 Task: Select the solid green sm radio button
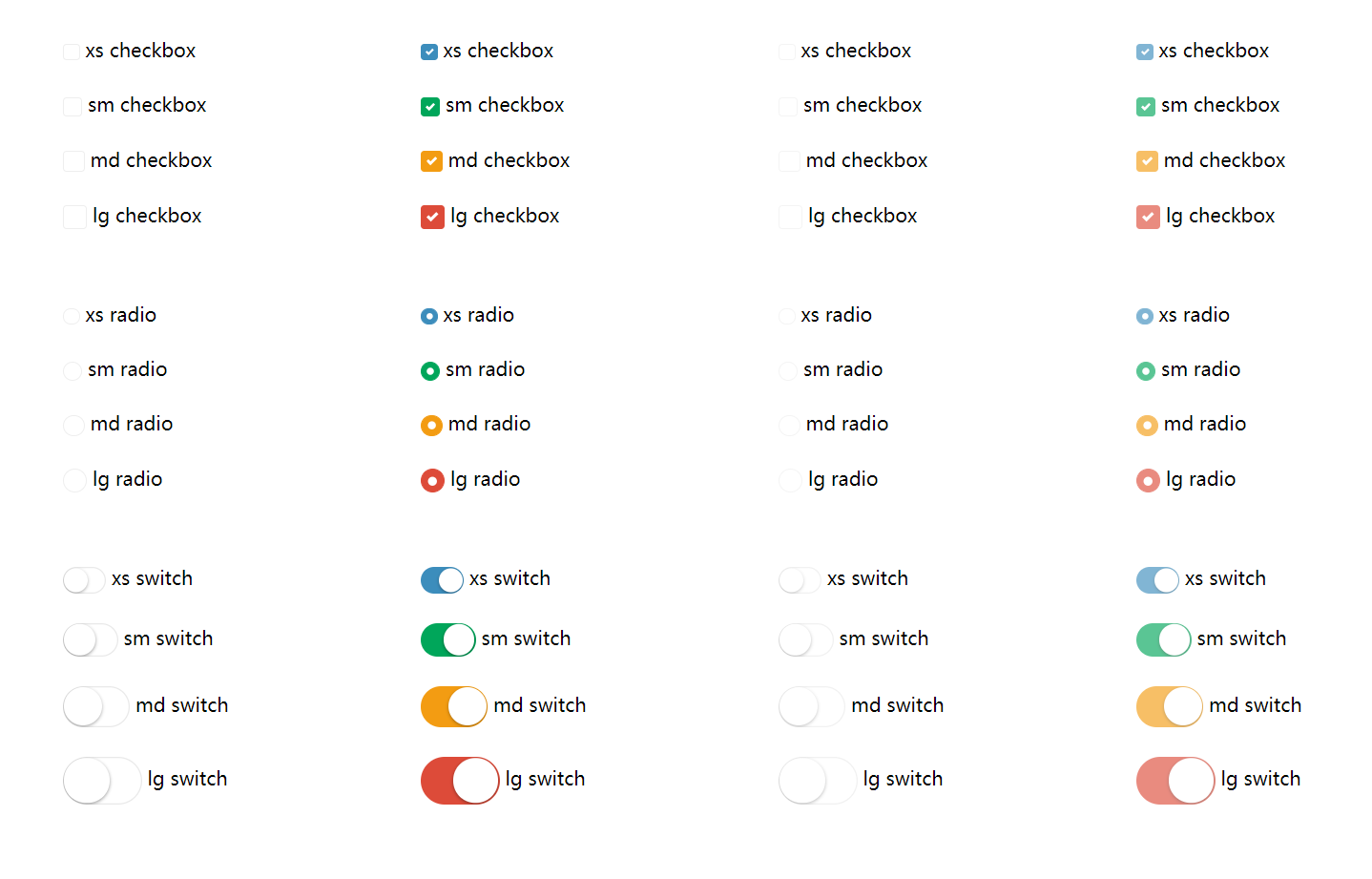point(430,371)
